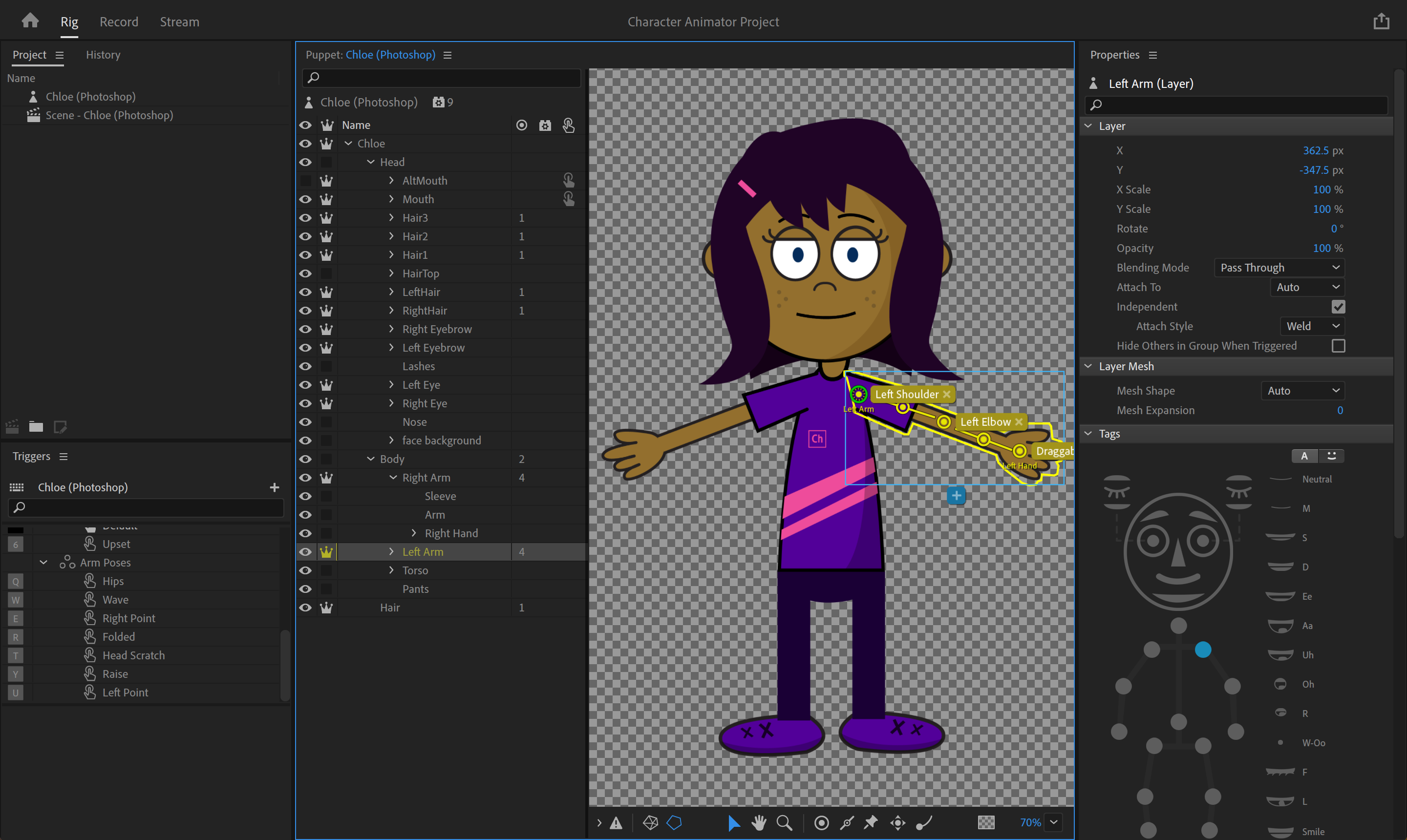Toggle visibility of Body layer
This screenshot has height=840, width=1407.
click(306, 459)
